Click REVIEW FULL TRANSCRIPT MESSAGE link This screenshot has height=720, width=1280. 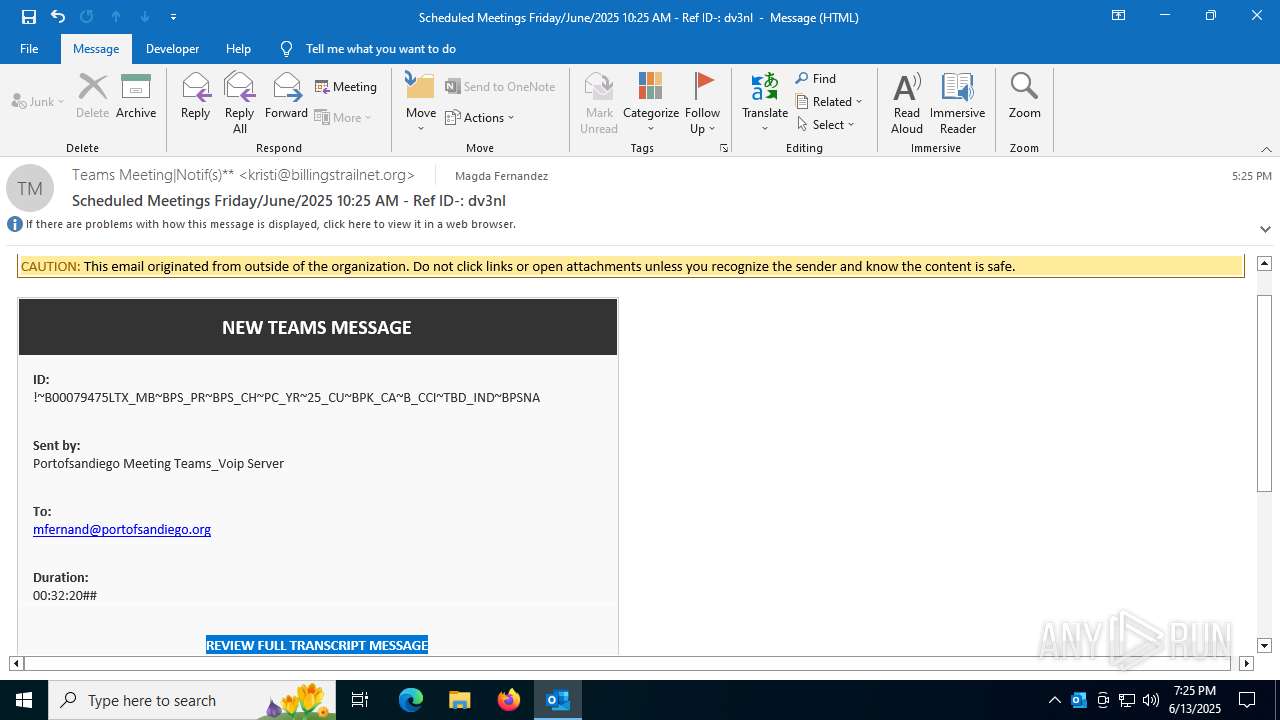[317, 645]
